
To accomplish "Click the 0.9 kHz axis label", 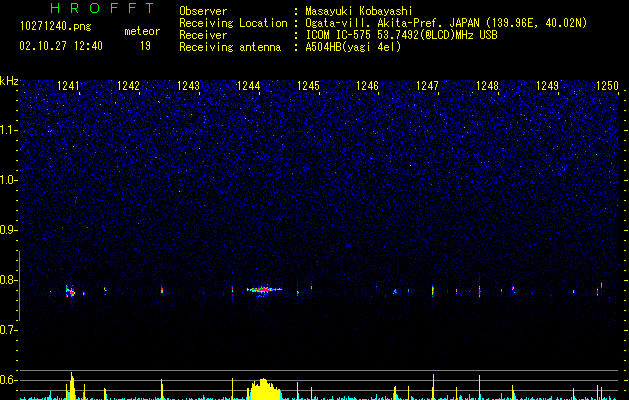I will tap(9, 230).
